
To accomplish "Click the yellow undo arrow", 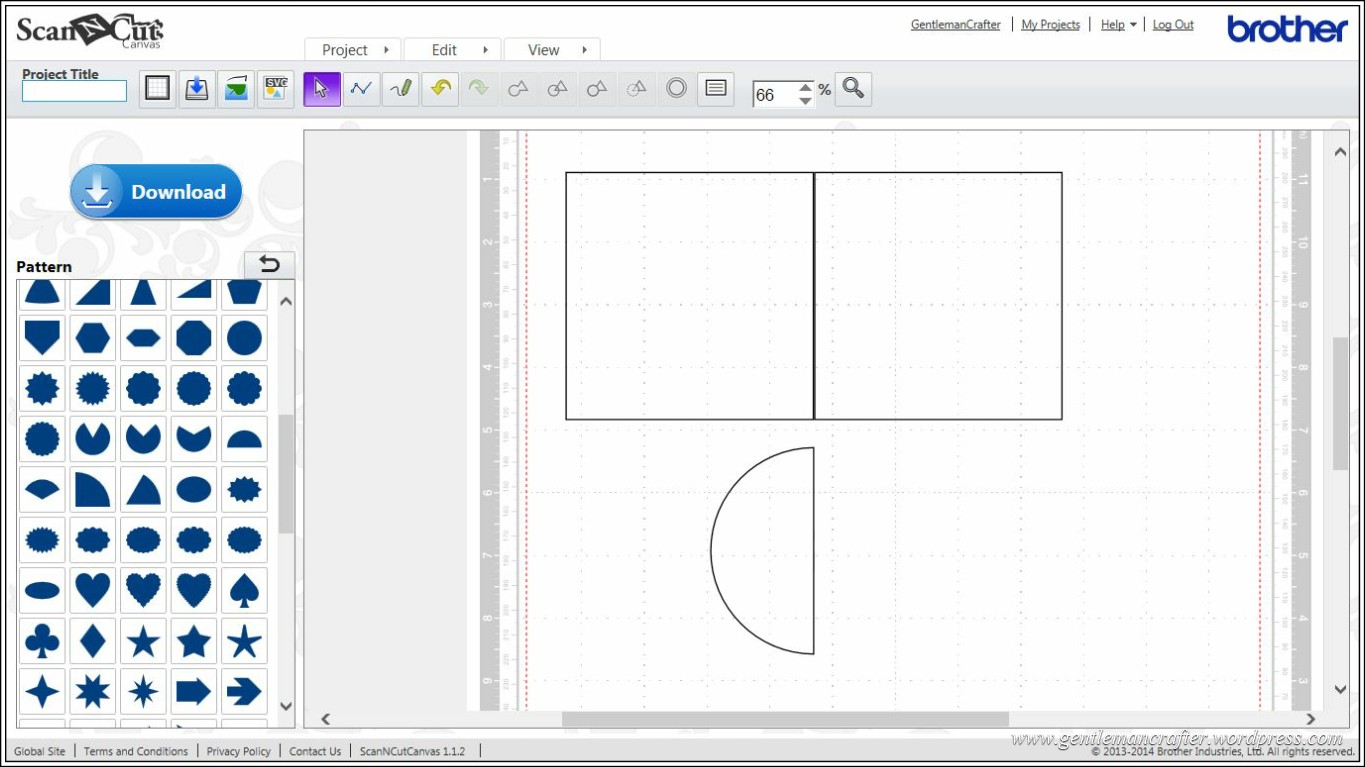I will 440,89.
